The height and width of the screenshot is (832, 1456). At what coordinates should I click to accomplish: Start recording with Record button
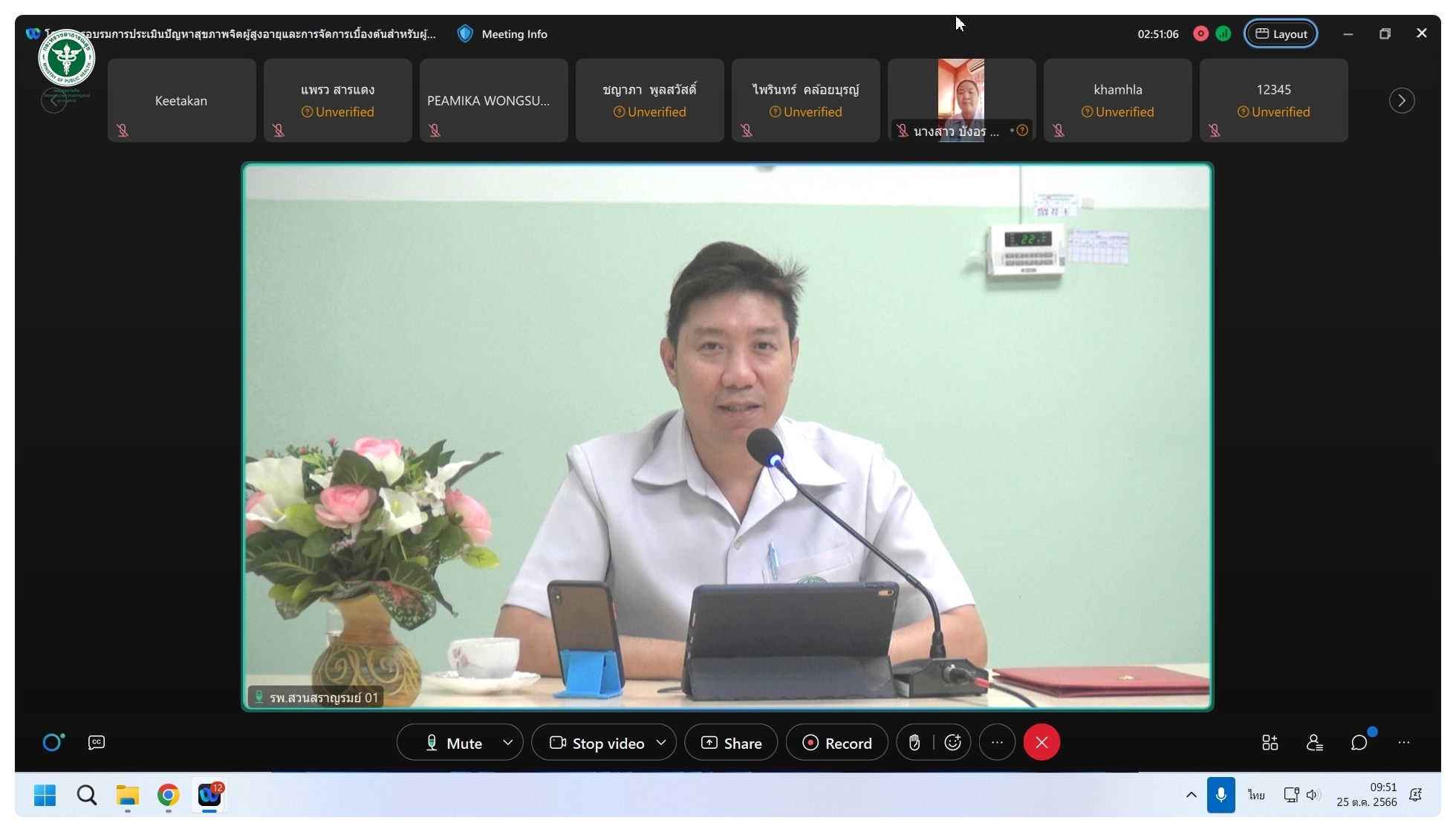(x=836, y=743)
